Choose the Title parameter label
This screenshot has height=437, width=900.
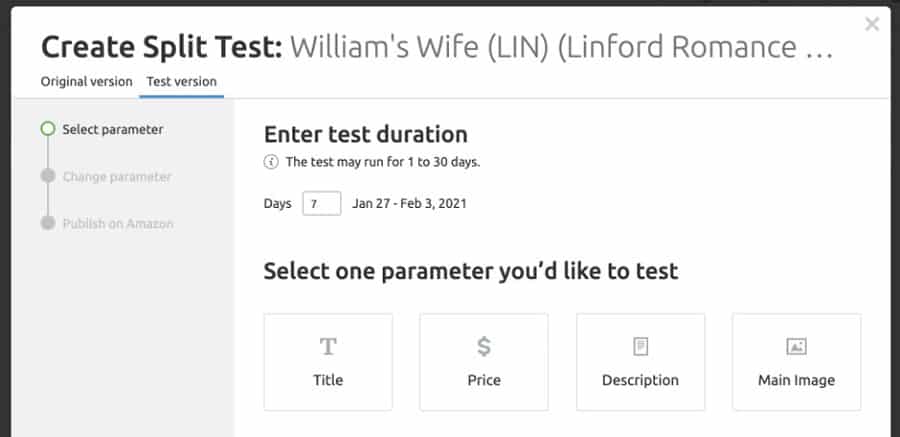(x=328, y=380)
